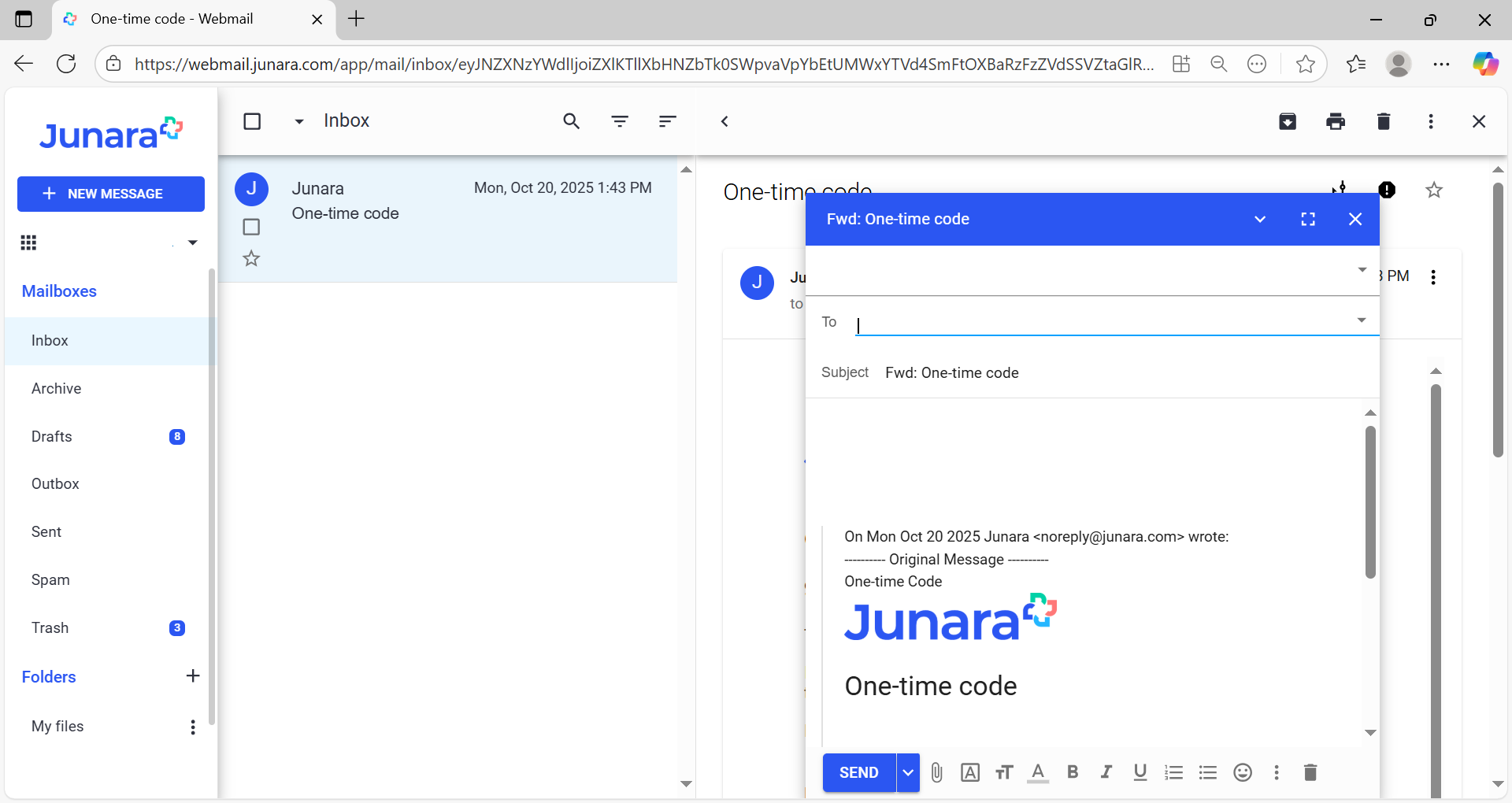Toggle underline formatting in the compose toolbar

(1140, 772)
